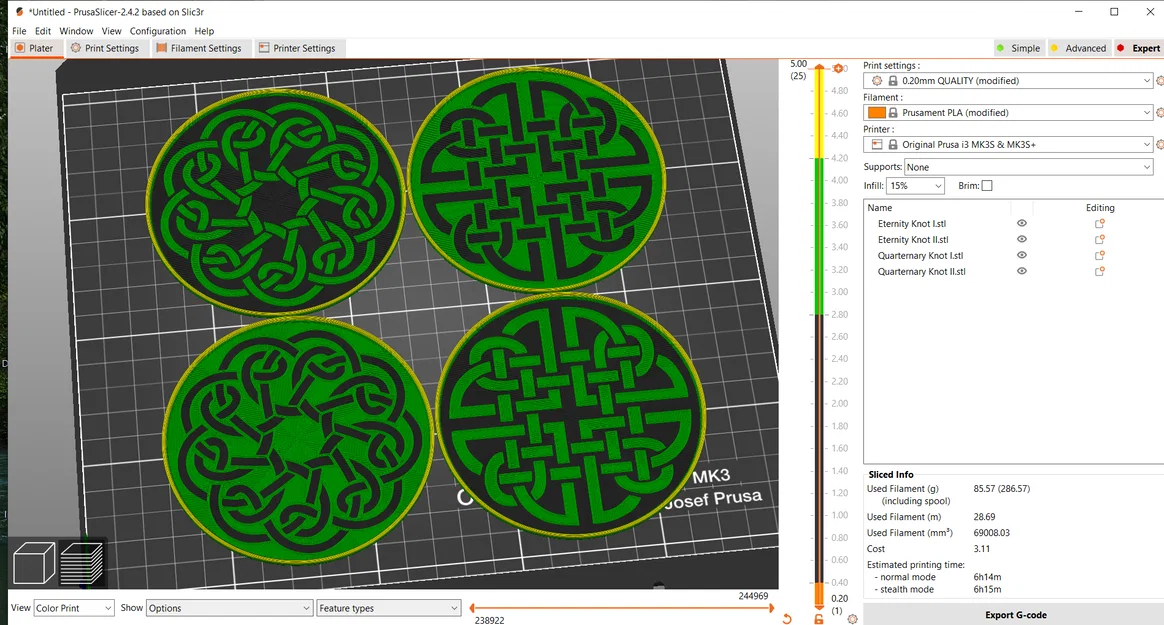This screenshot has width=1164, height=625.
Task: Click the reset slider undo arrow icon
Action: pos(787,618)
